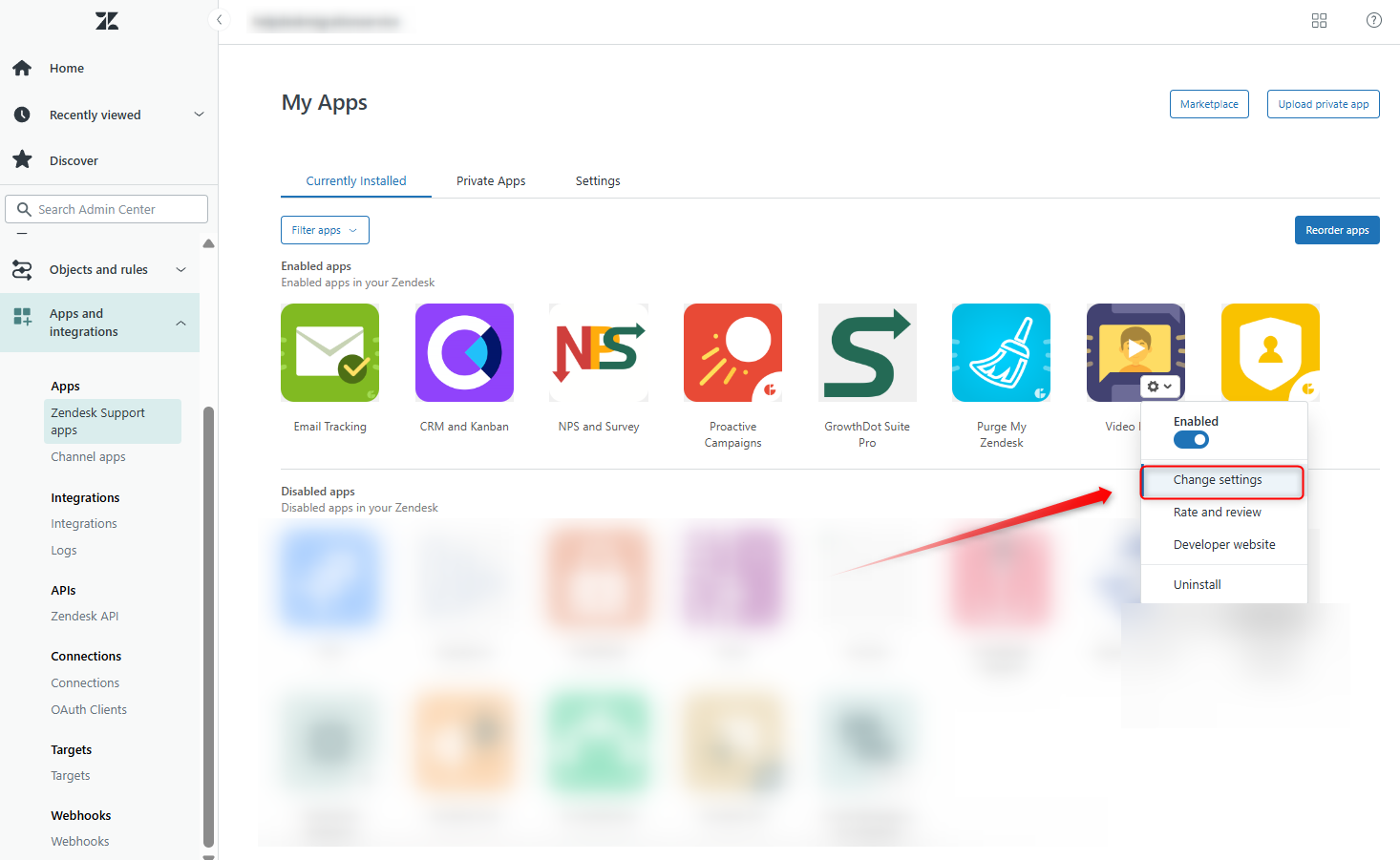1400x860 pixels.
Task: Open the yellow shield app icon
Action: tap(1270, 352)
